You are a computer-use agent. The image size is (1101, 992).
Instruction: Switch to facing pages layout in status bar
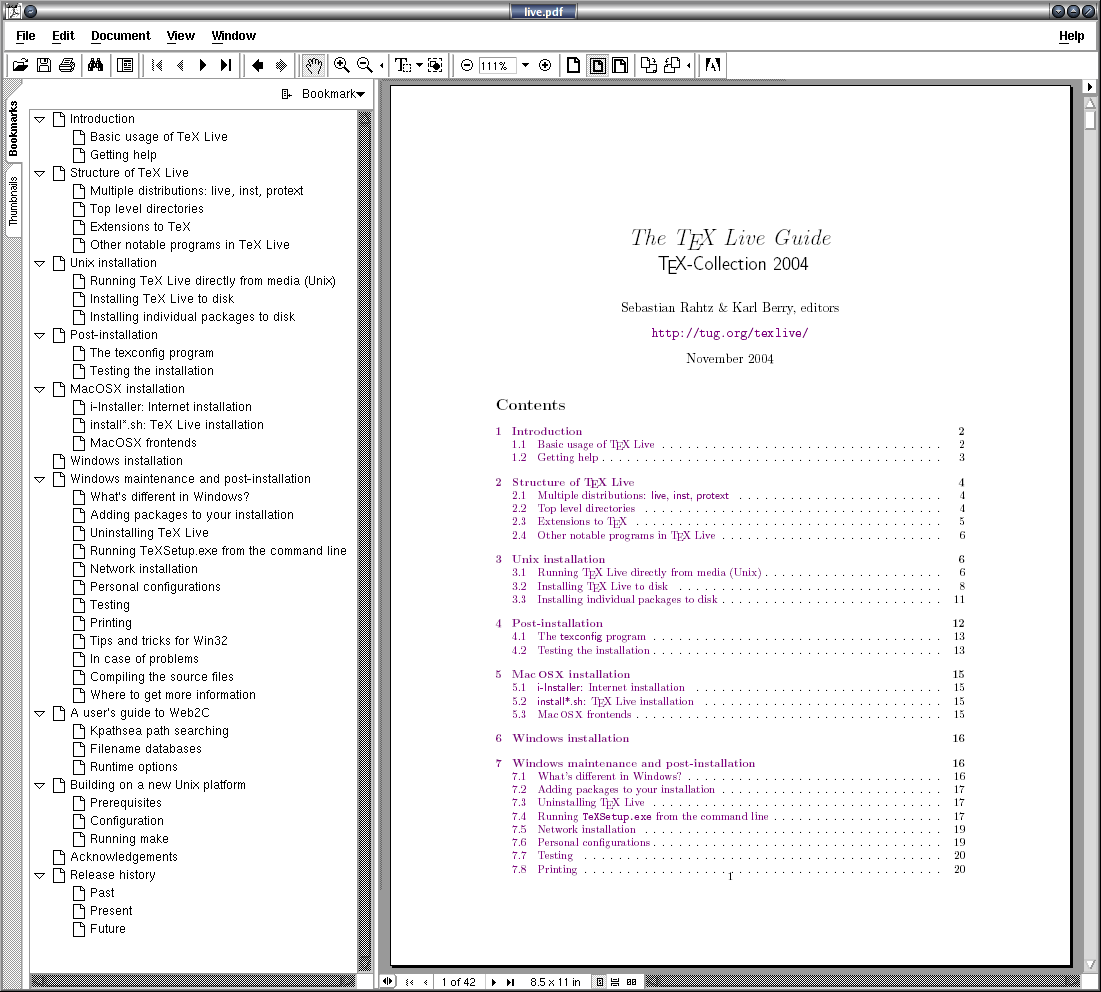(631, 982)
